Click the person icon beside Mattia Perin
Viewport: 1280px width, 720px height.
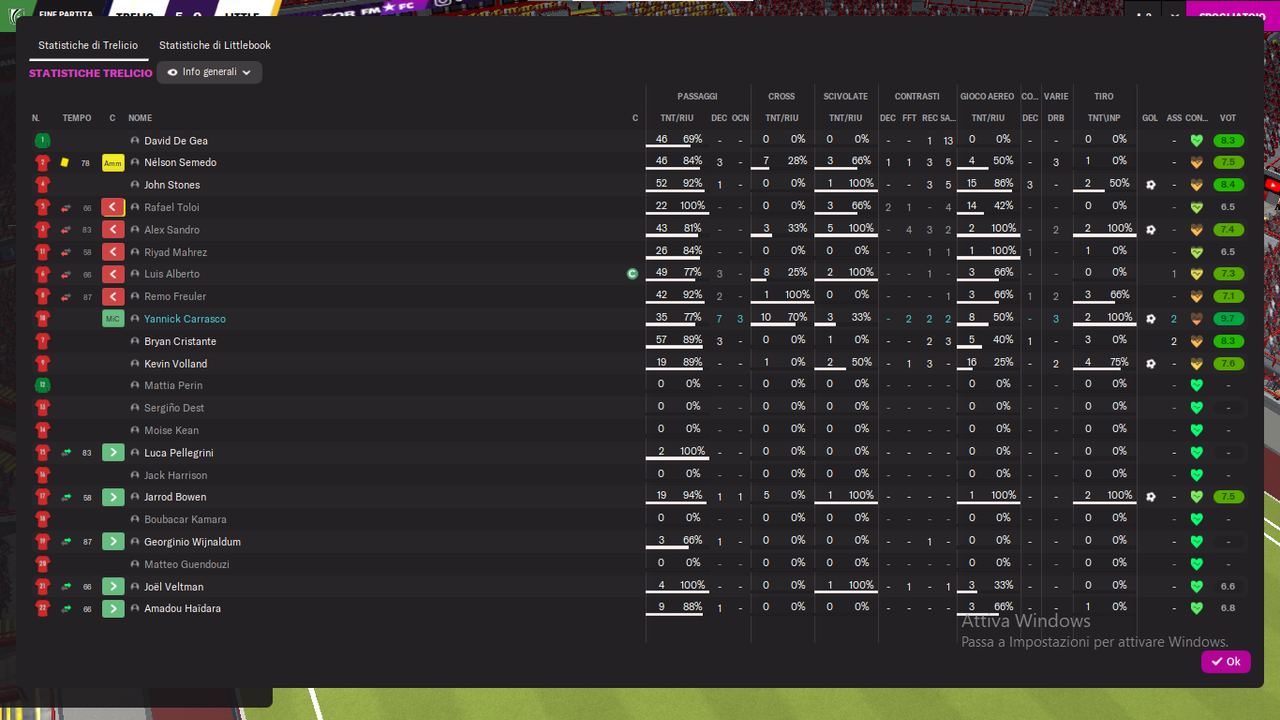135,386
